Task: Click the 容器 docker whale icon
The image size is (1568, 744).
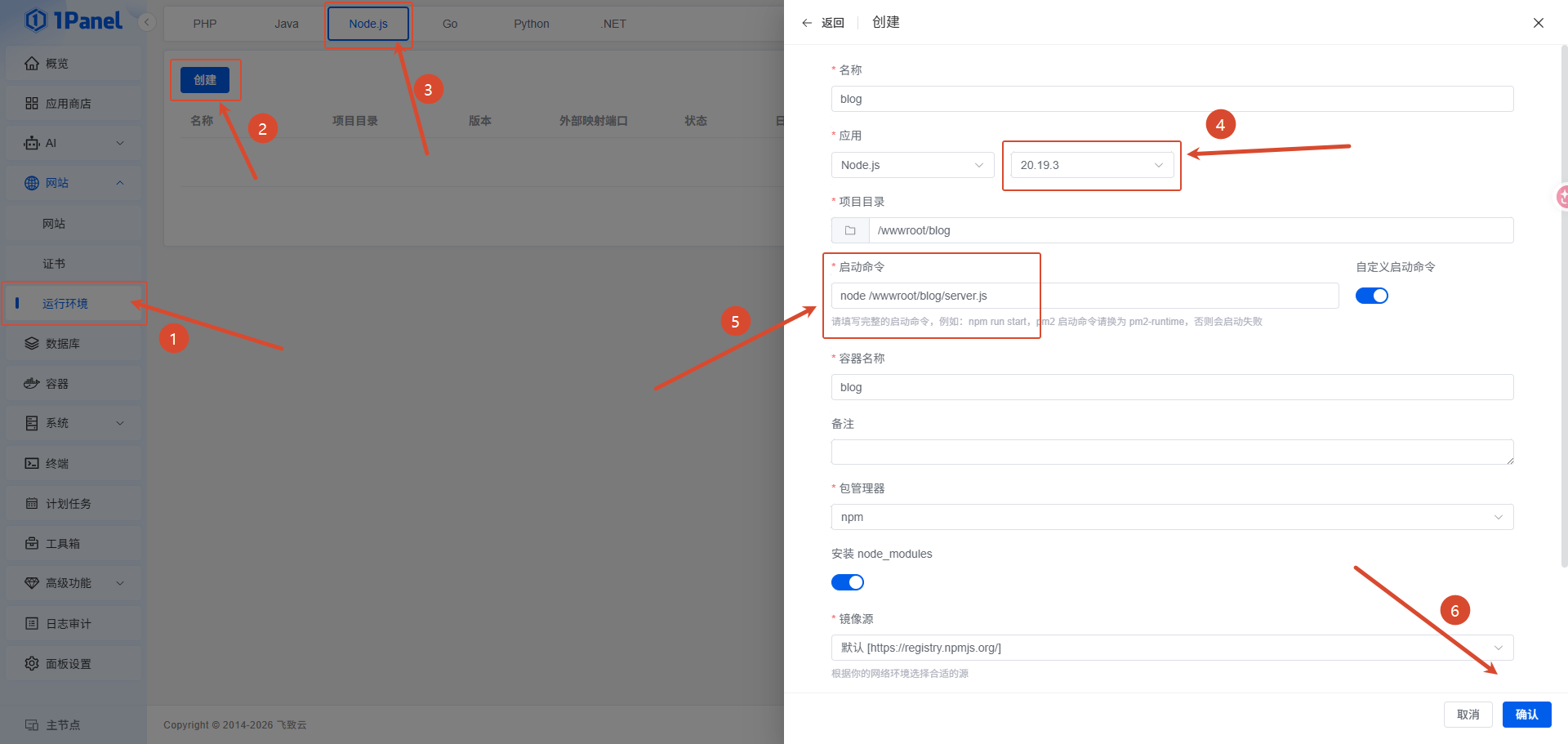Action: pyautogui.click(x=32, y=383)
